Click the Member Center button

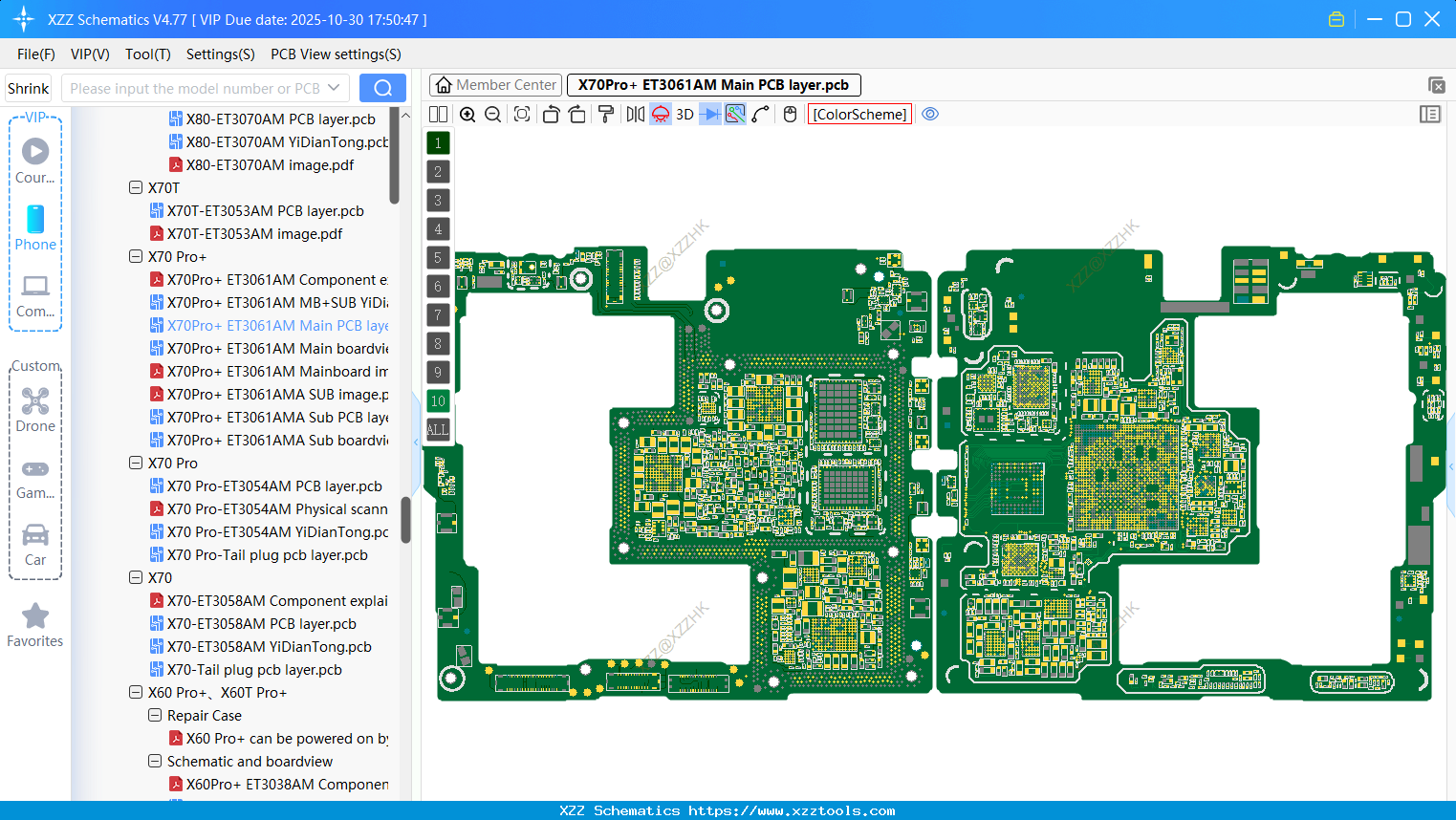pyautogui.click(x=494, y=84)
